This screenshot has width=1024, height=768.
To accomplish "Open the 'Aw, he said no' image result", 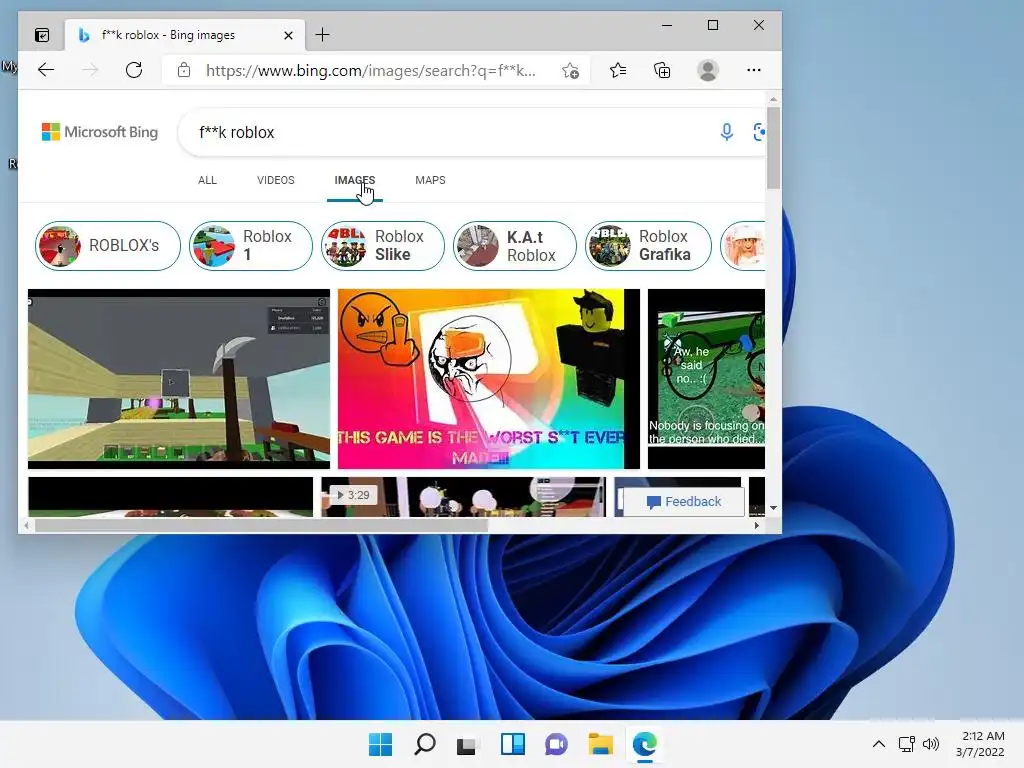I will click(x=706, y=379).
